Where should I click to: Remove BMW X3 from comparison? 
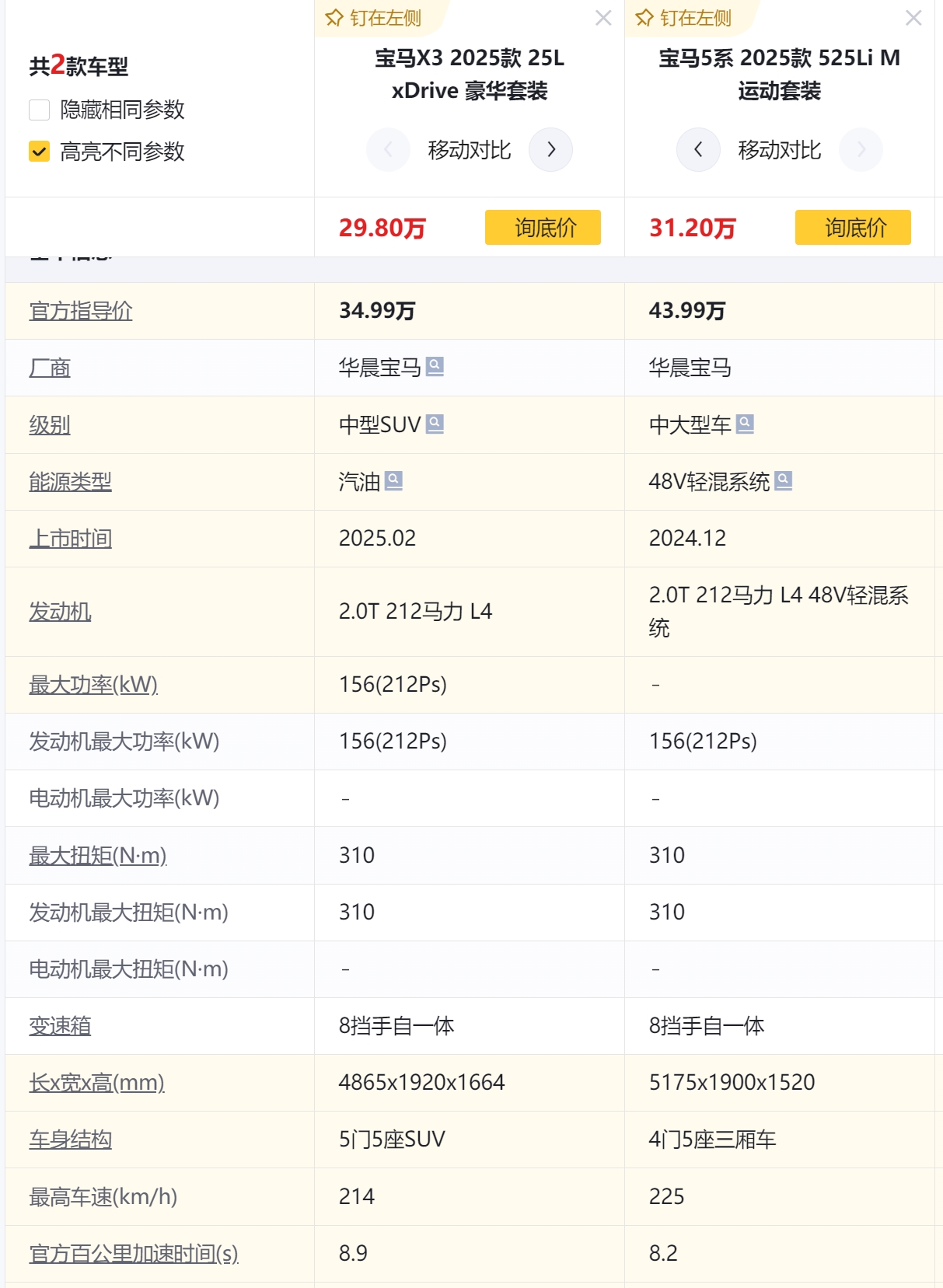pos(603,18)
